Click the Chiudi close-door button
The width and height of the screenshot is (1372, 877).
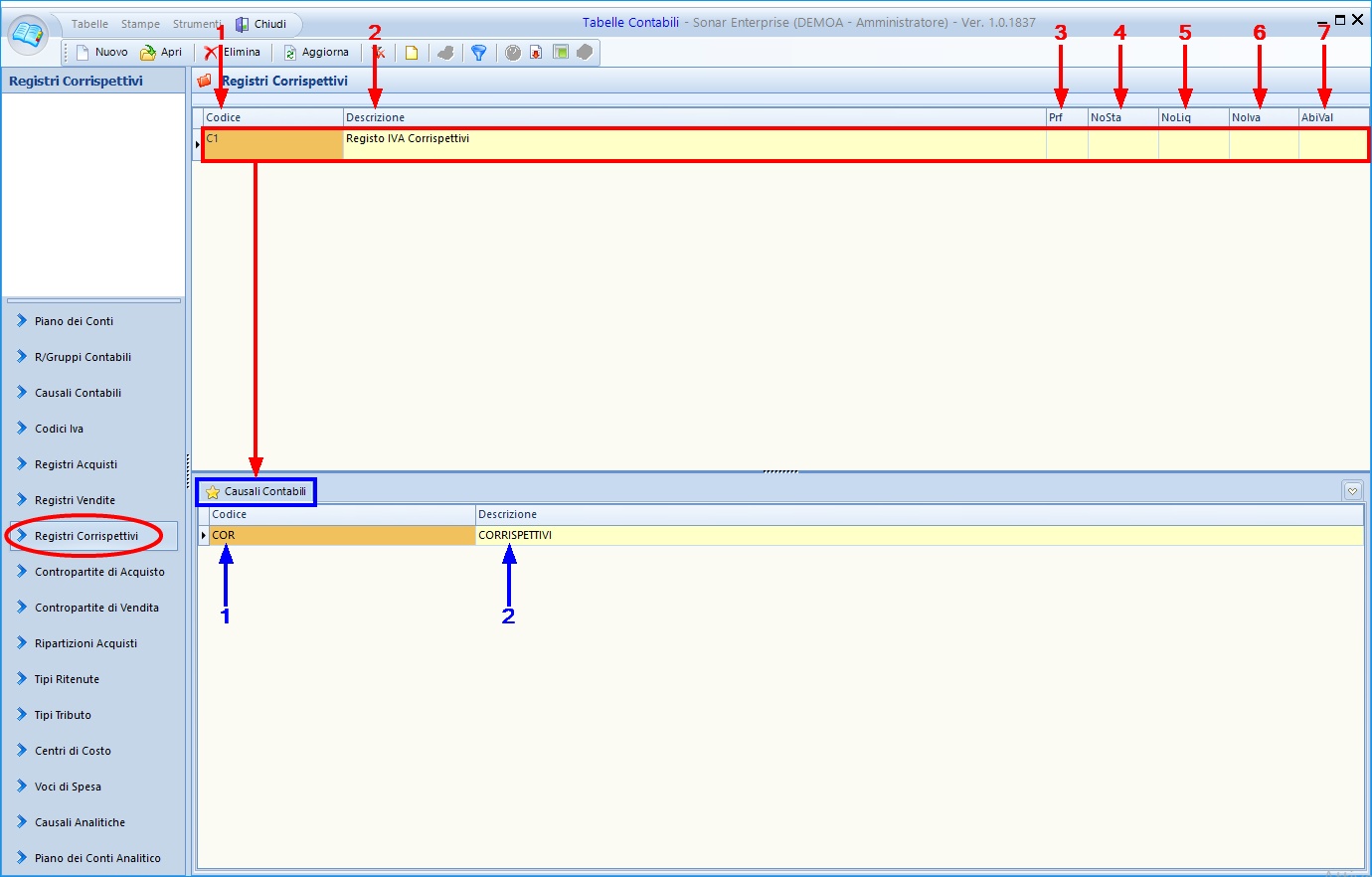coord(261,24)
